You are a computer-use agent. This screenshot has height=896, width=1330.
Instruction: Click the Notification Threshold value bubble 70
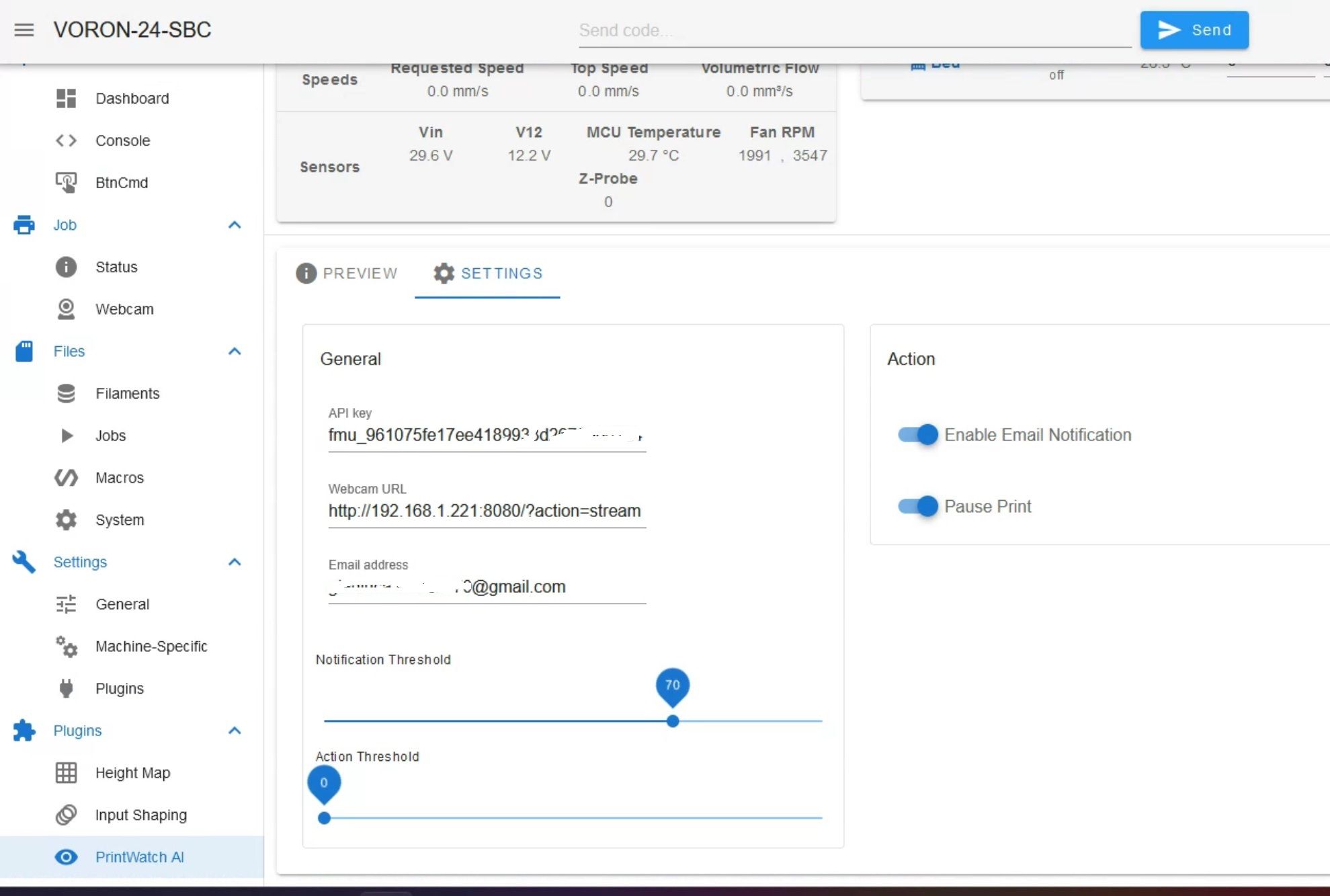pyautogui.click(x=673, y=686)
